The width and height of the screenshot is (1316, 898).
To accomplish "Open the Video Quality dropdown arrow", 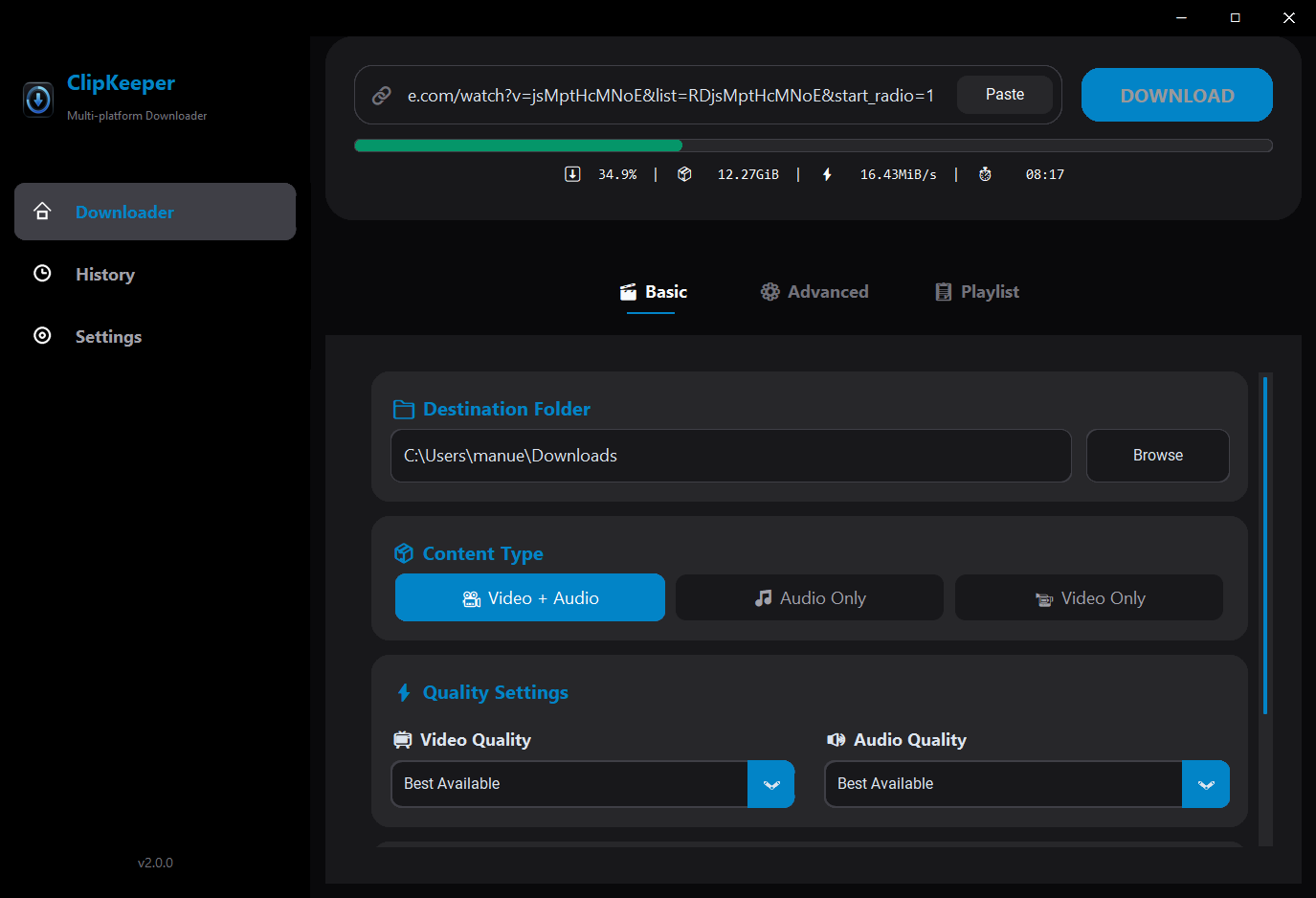I will [771, 784].
